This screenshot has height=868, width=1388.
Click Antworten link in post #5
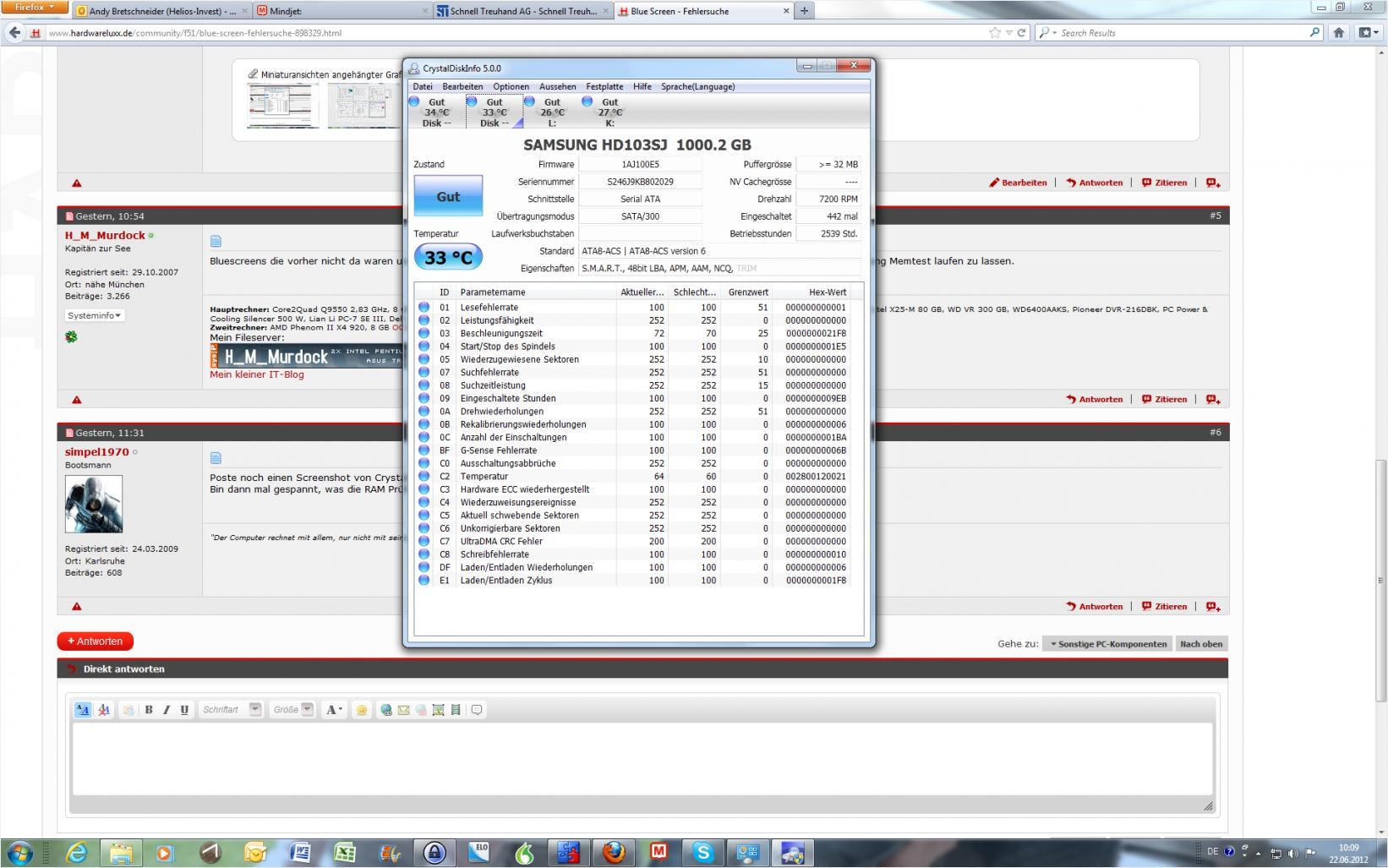[1095, 399]
